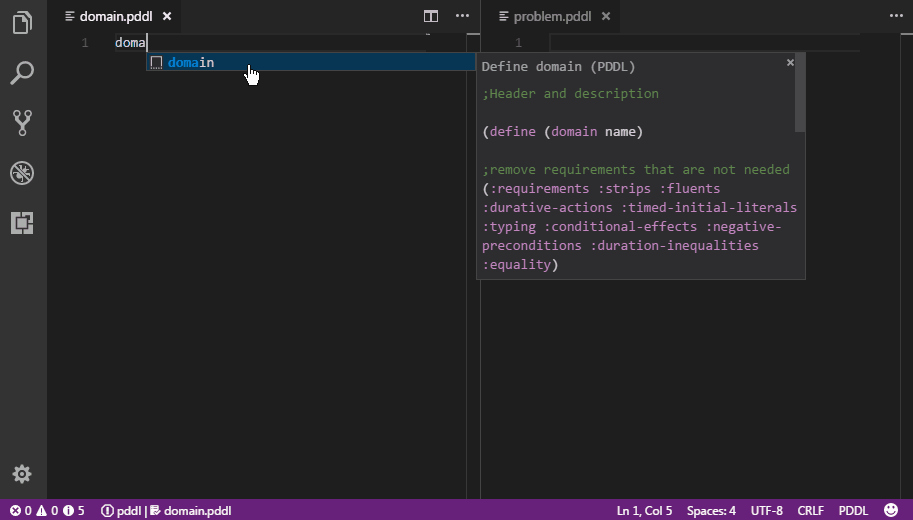The image size is (913, 520).
Task: Open the Manage gear menu
Action: pos(22,474)
